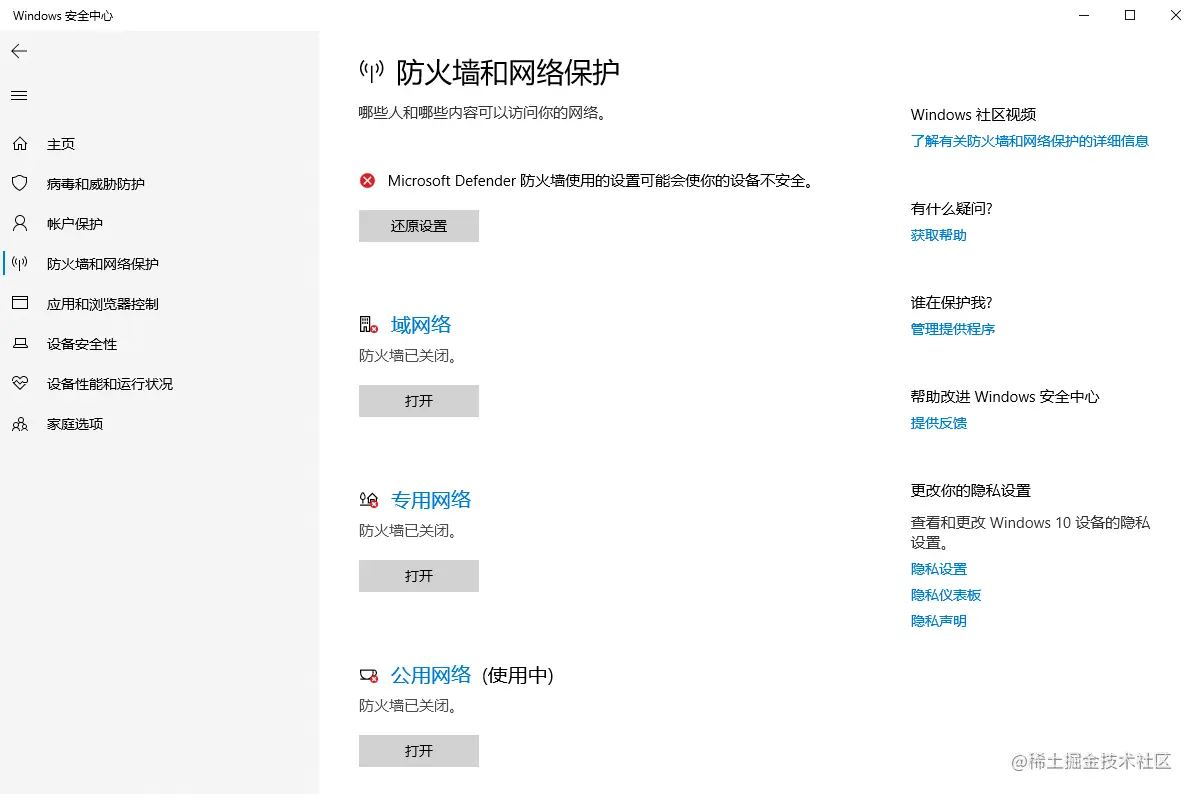1194x794 pixels.
Task: Click the public network icon
Action: [369, 675]
